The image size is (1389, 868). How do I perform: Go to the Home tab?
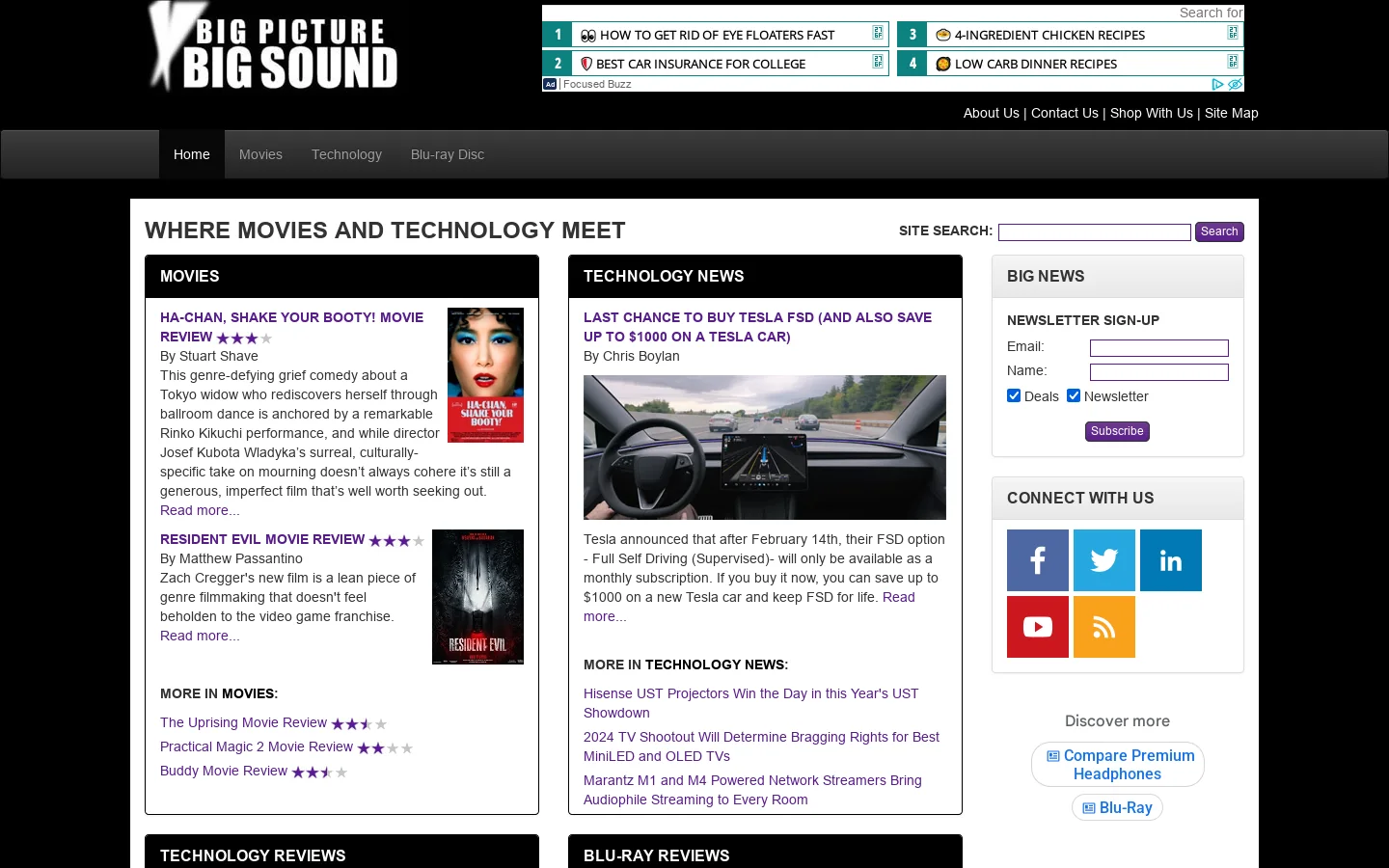192,154
